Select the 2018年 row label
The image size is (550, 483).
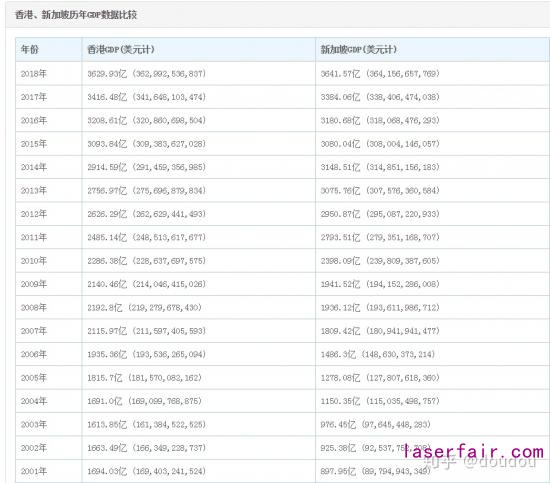click(x=34, y=74)
